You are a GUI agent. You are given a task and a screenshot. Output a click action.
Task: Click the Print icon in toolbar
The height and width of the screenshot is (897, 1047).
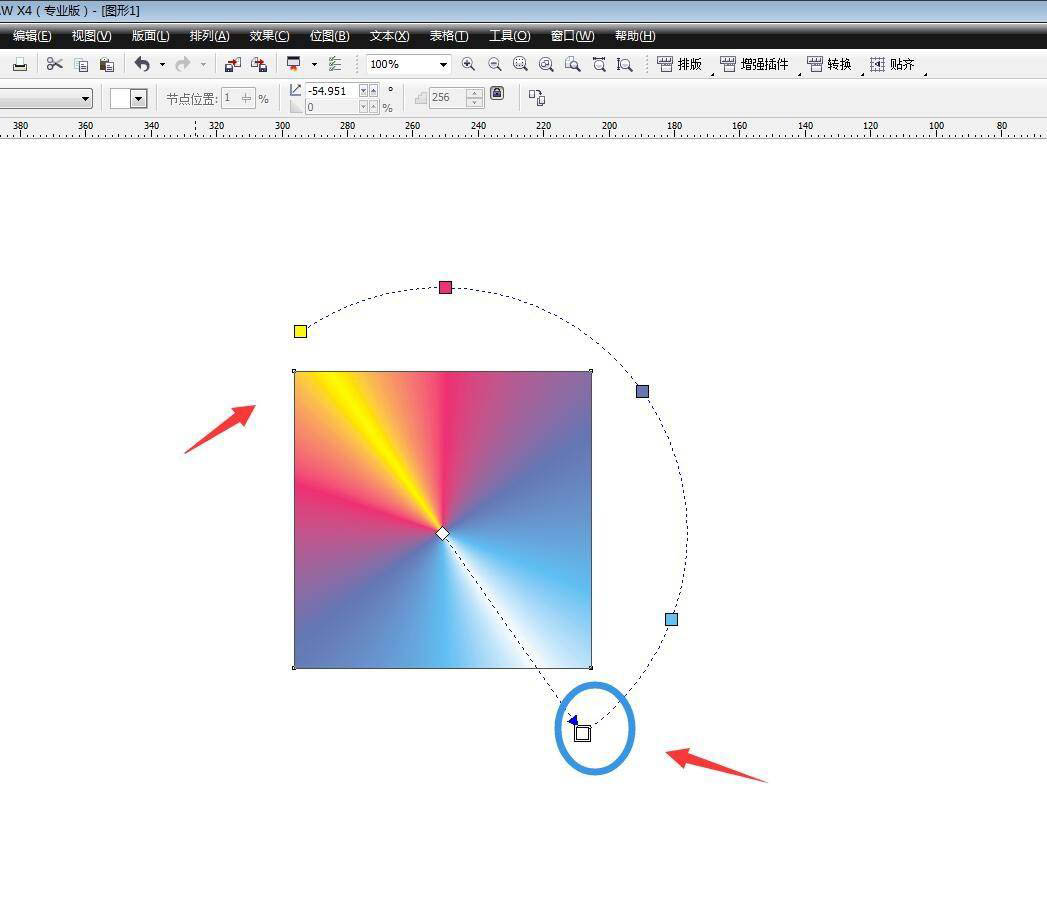pos(20,64)
